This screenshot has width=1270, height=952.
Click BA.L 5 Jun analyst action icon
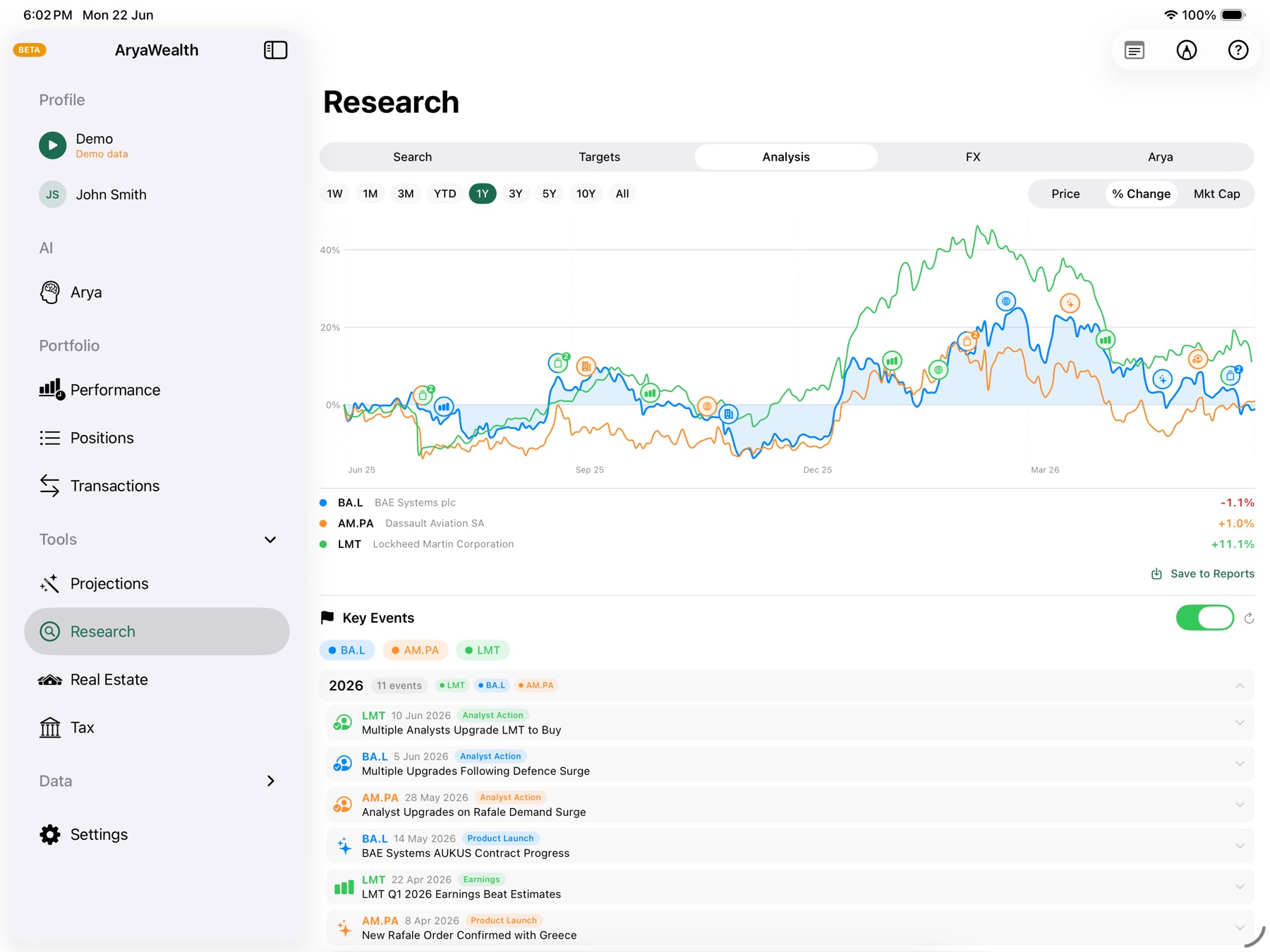pyautogui.click(x=343, y=764)
